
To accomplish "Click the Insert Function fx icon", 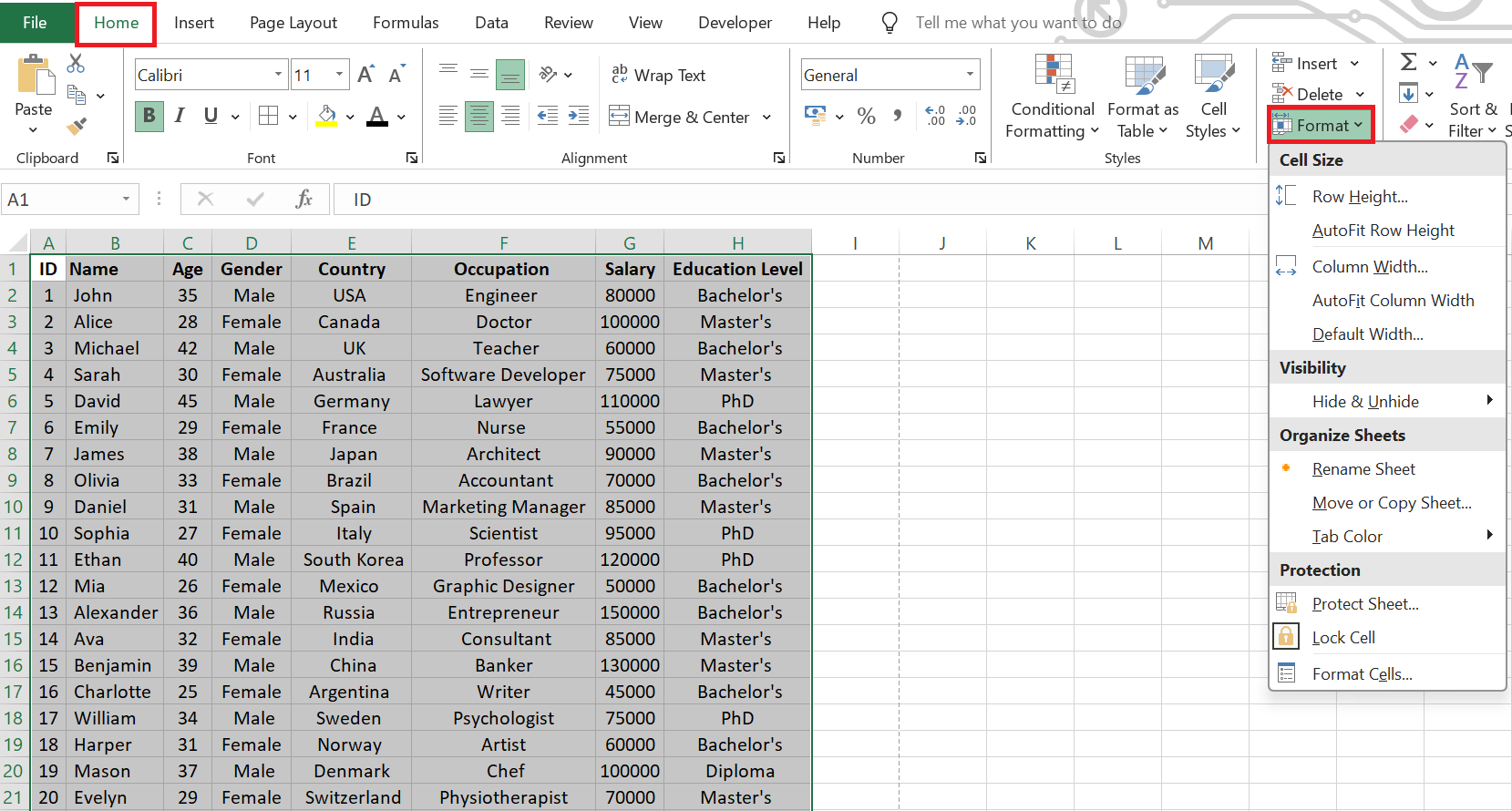I will [303, 199].
